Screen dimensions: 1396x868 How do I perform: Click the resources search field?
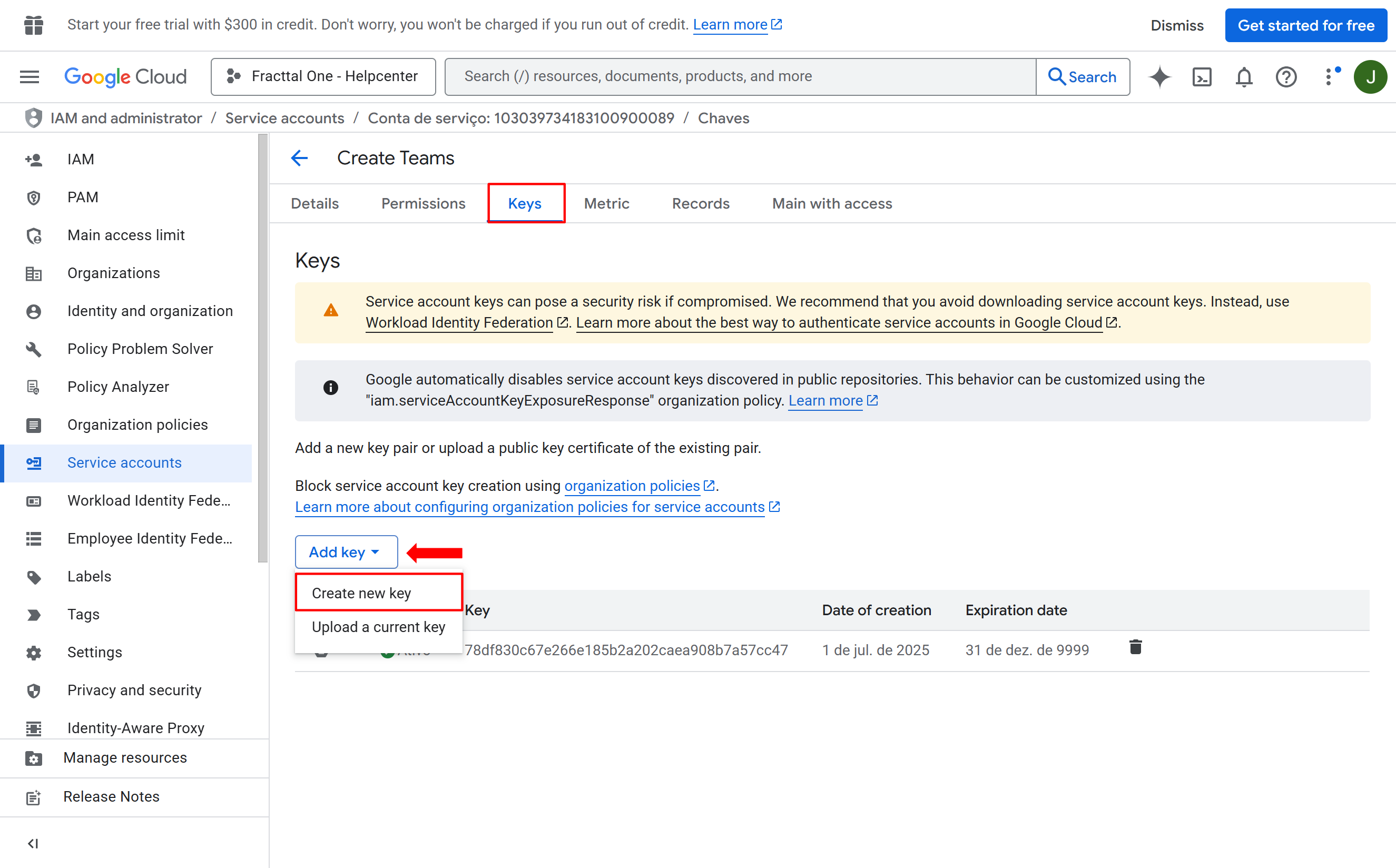[741, 76]
